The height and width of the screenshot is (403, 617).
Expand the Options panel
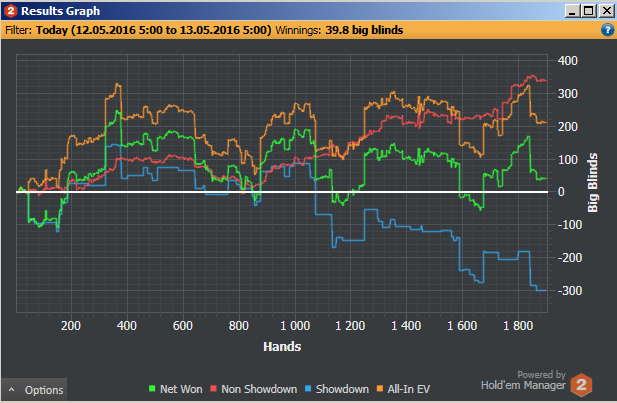tap(34, 390)
